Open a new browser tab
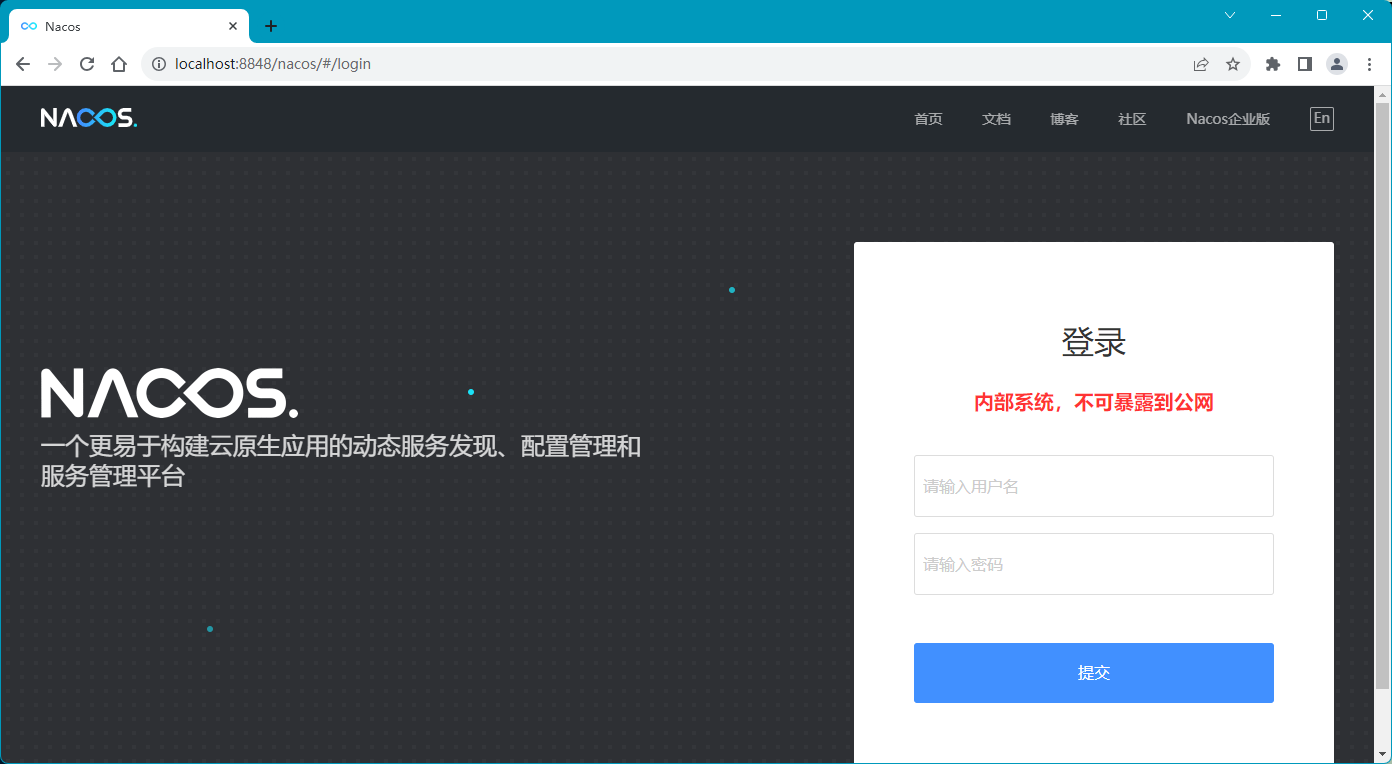Viewport: 1392px width, 764px height. tap(271, 26)
